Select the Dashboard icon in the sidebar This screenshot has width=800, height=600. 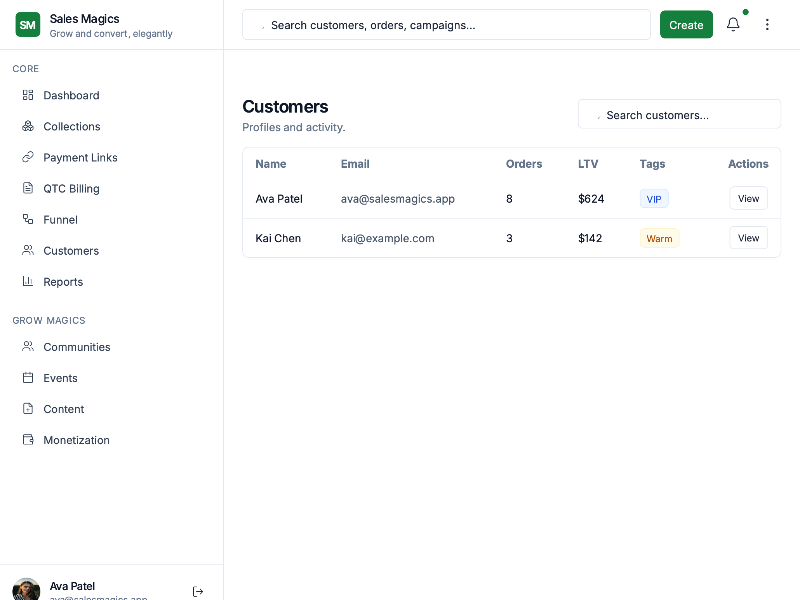[x=28, y=95]
